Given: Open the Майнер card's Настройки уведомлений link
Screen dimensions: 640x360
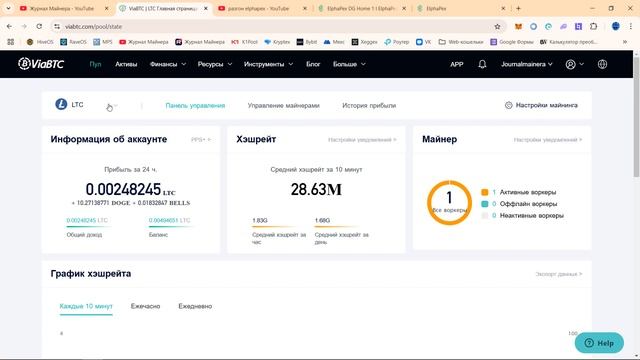Looking at the screenshot, I should [x=548, y=140].
